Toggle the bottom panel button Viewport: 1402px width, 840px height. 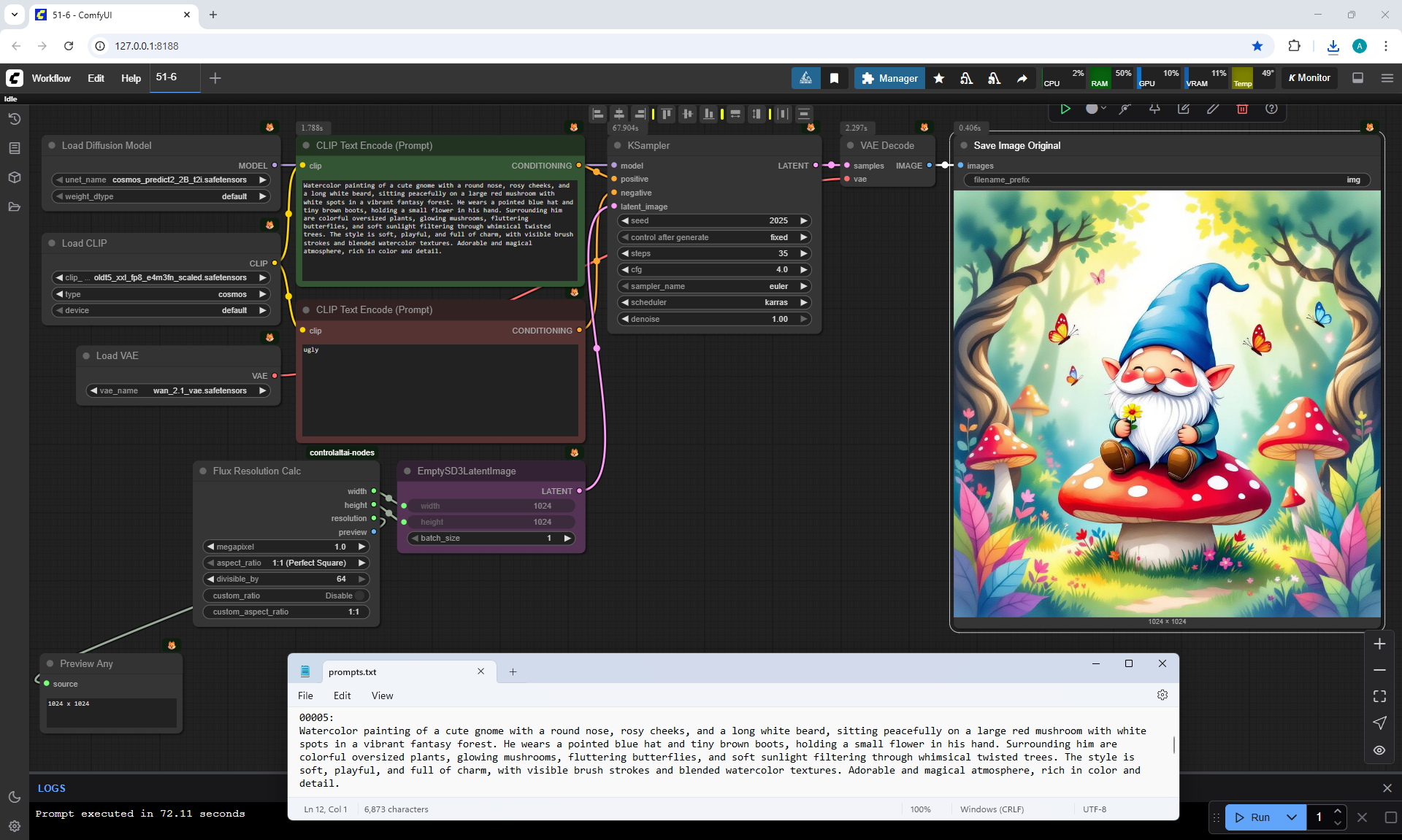tap(1358, 78)
